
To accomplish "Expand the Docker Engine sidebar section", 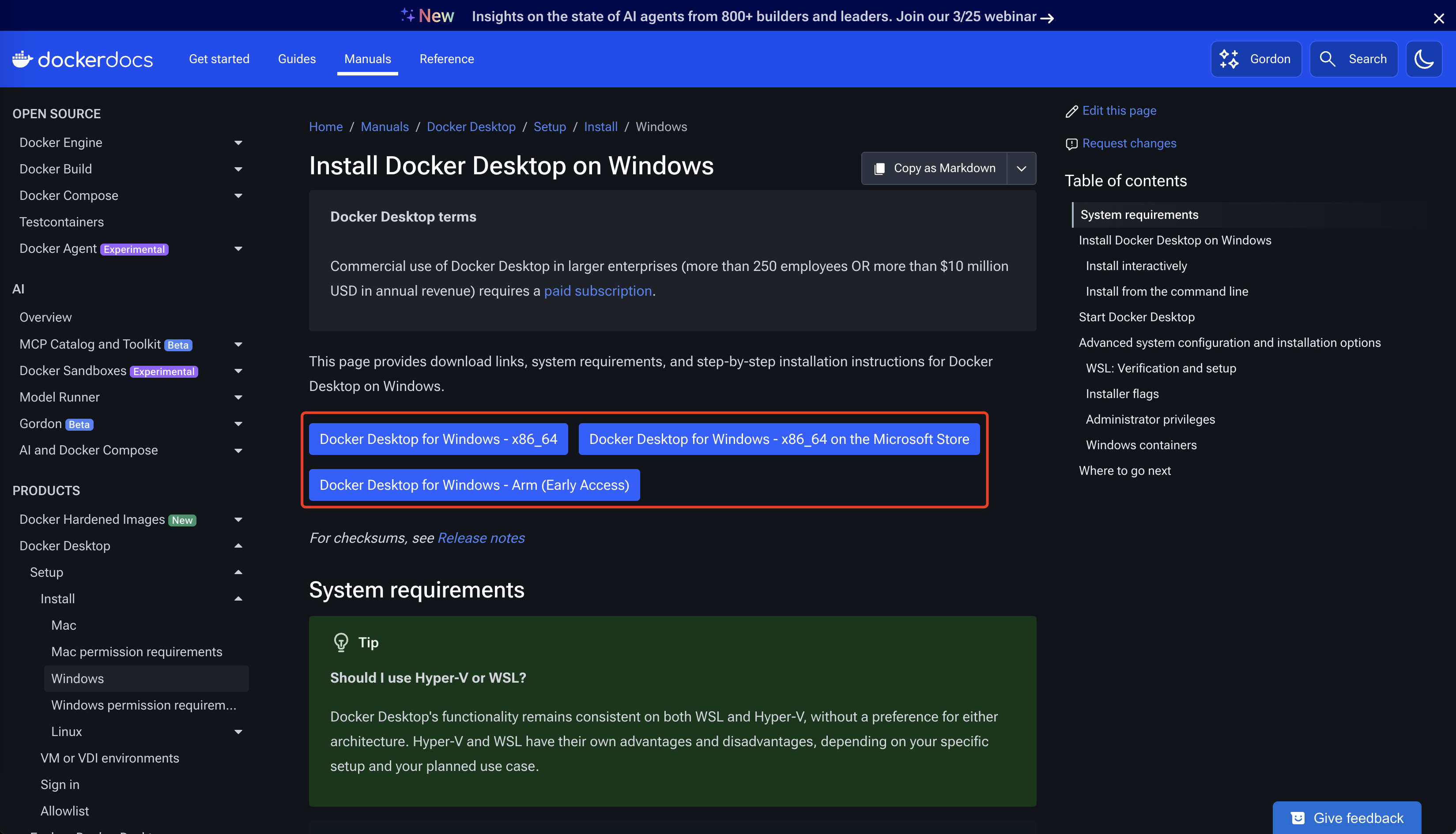I will coord(238,143).
